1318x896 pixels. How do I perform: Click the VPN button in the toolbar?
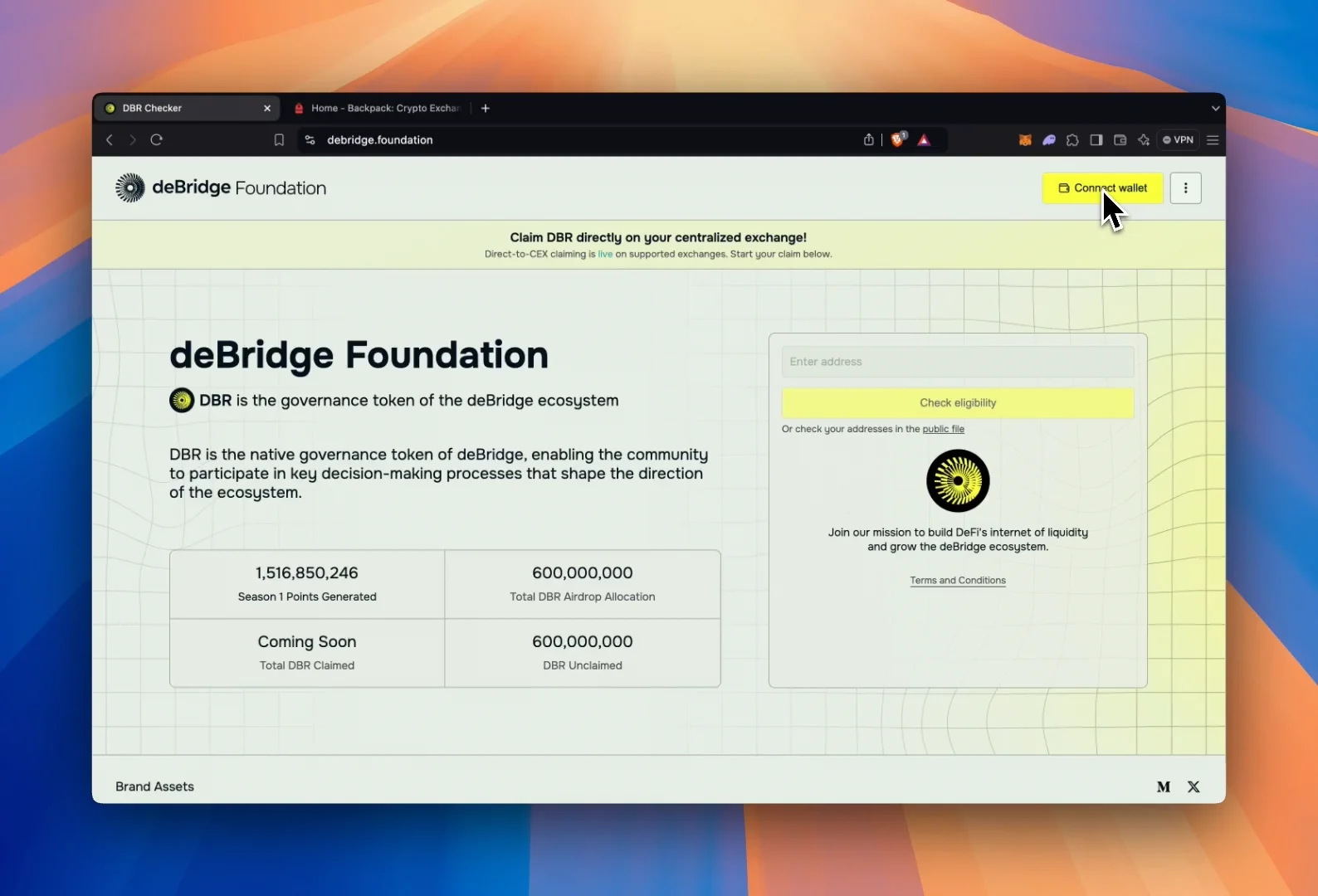point(1179,140)
